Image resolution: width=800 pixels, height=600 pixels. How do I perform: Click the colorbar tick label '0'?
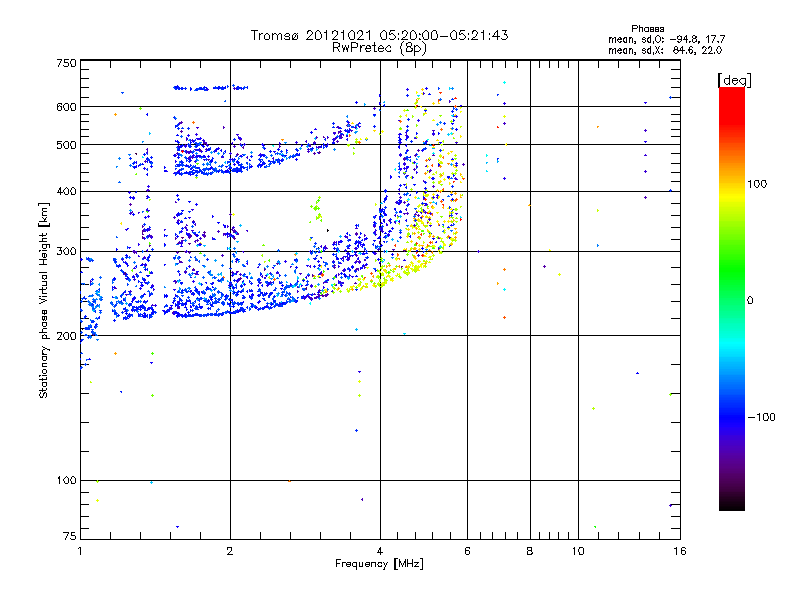click(x=750, y=301)
